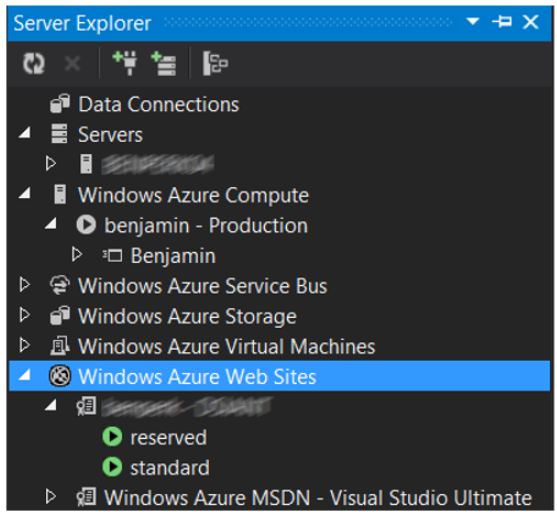Click the blurred server's tower icon

point(86,164)
